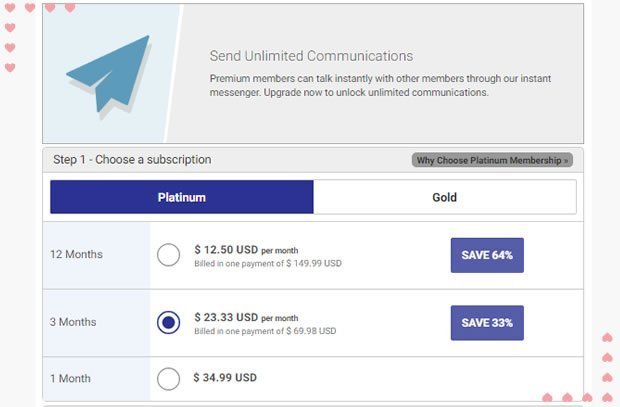620x407 pixels.
Task: Click the blue paper plane icon
Action: pyautogui.click(x=108, y=74)
